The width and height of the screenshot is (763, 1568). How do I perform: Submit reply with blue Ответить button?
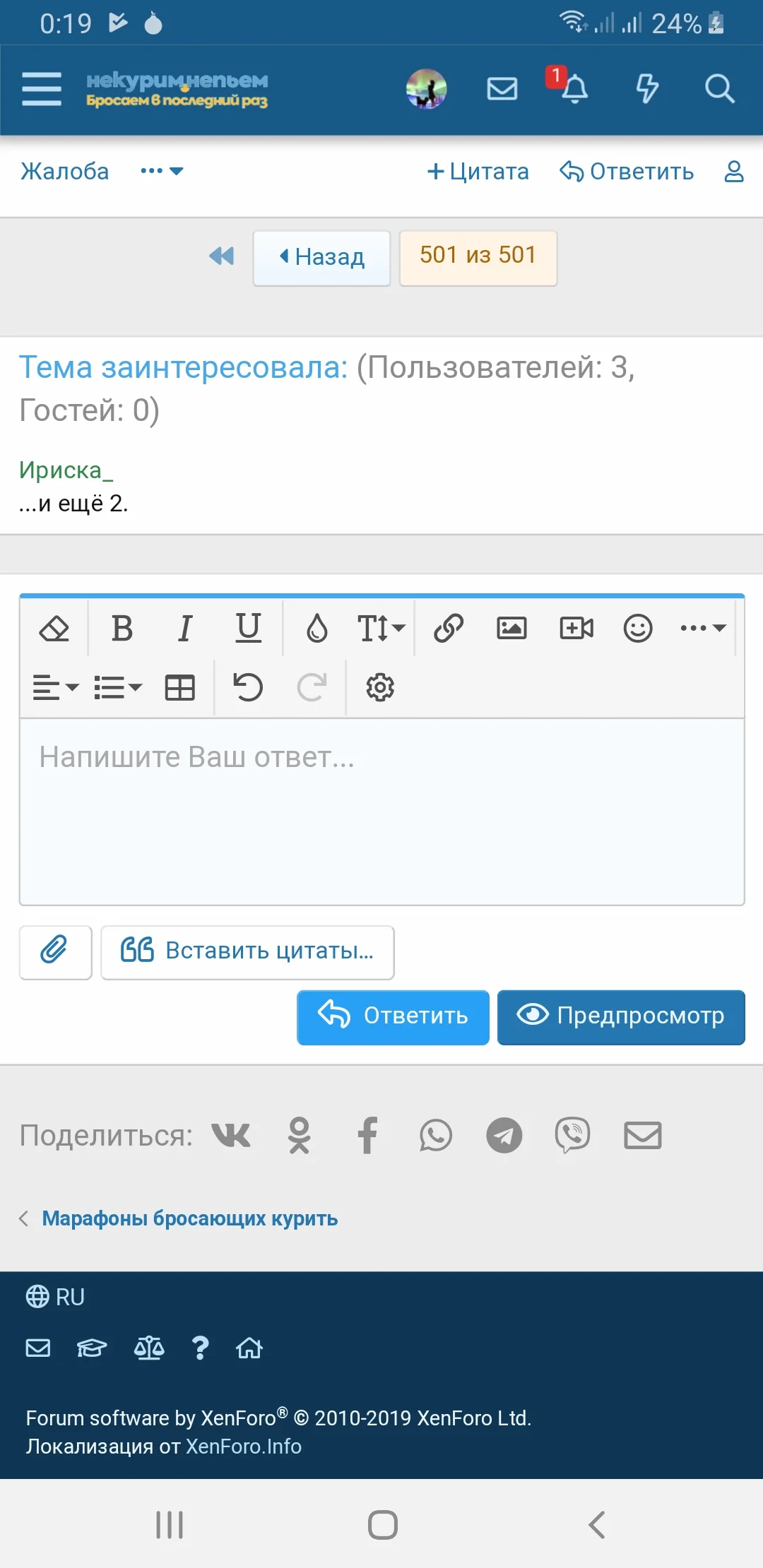pyautogui.click(x=393, y=1017)
